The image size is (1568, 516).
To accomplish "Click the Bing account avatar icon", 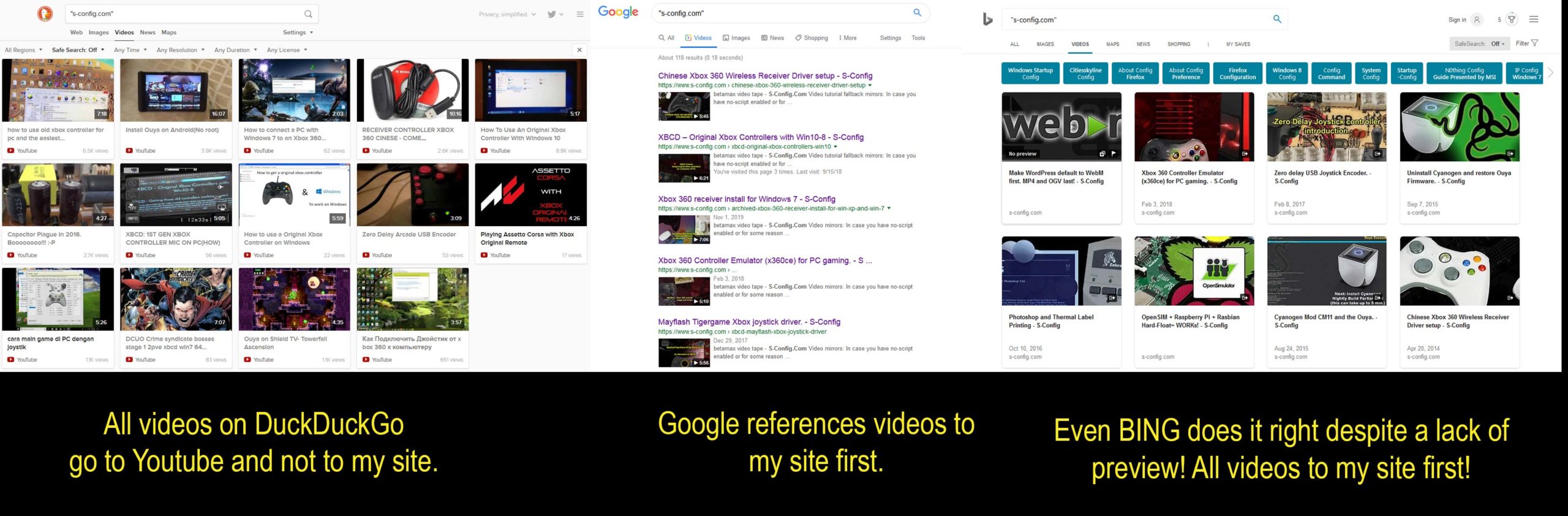I will pos(1477,20).
